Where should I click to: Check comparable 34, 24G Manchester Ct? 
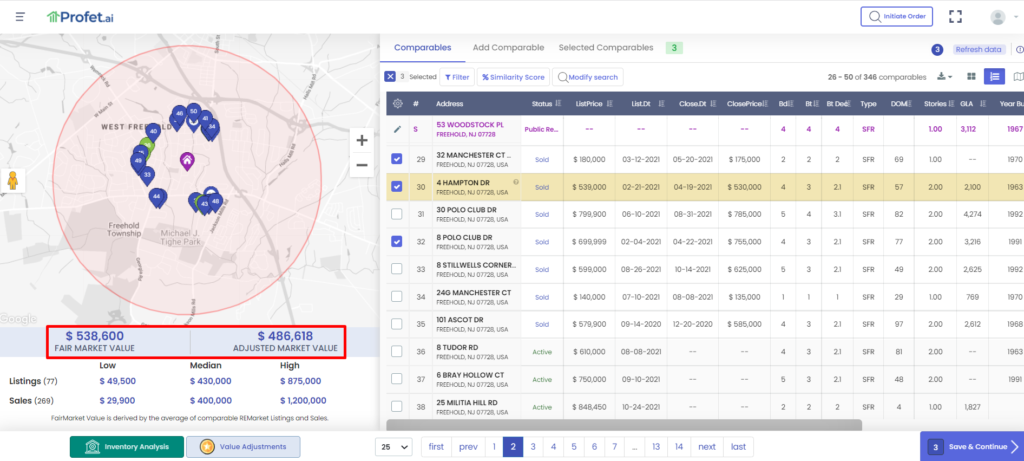[x=396, y=296]
